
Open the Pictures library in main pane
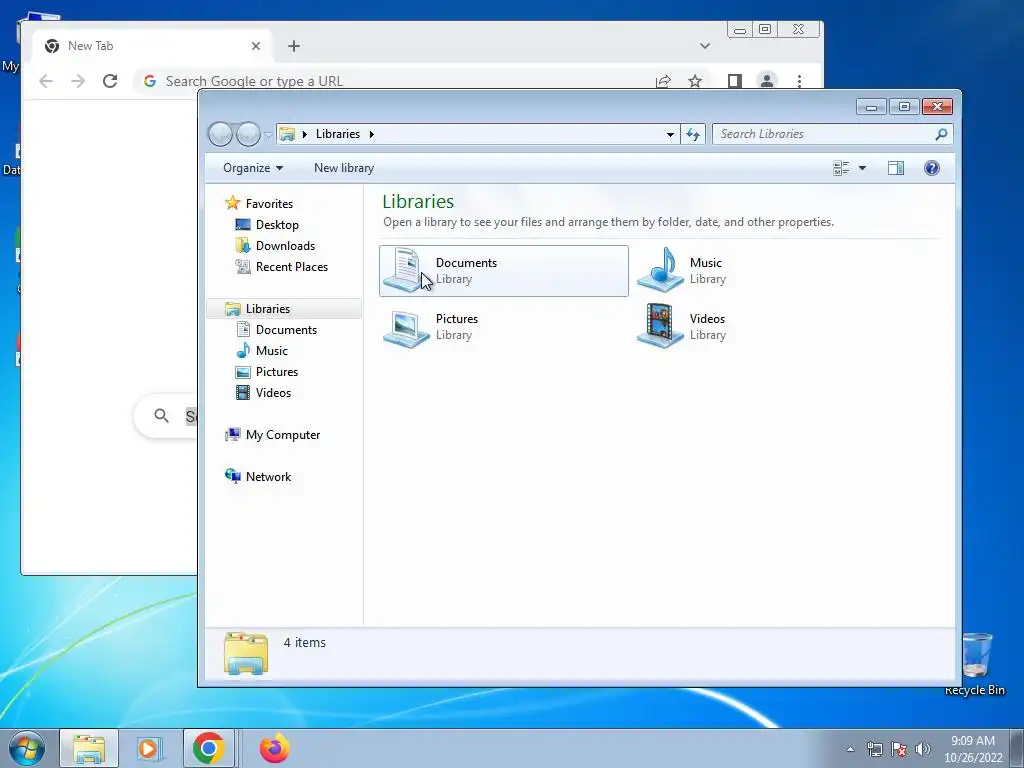[x=431, y=327]
